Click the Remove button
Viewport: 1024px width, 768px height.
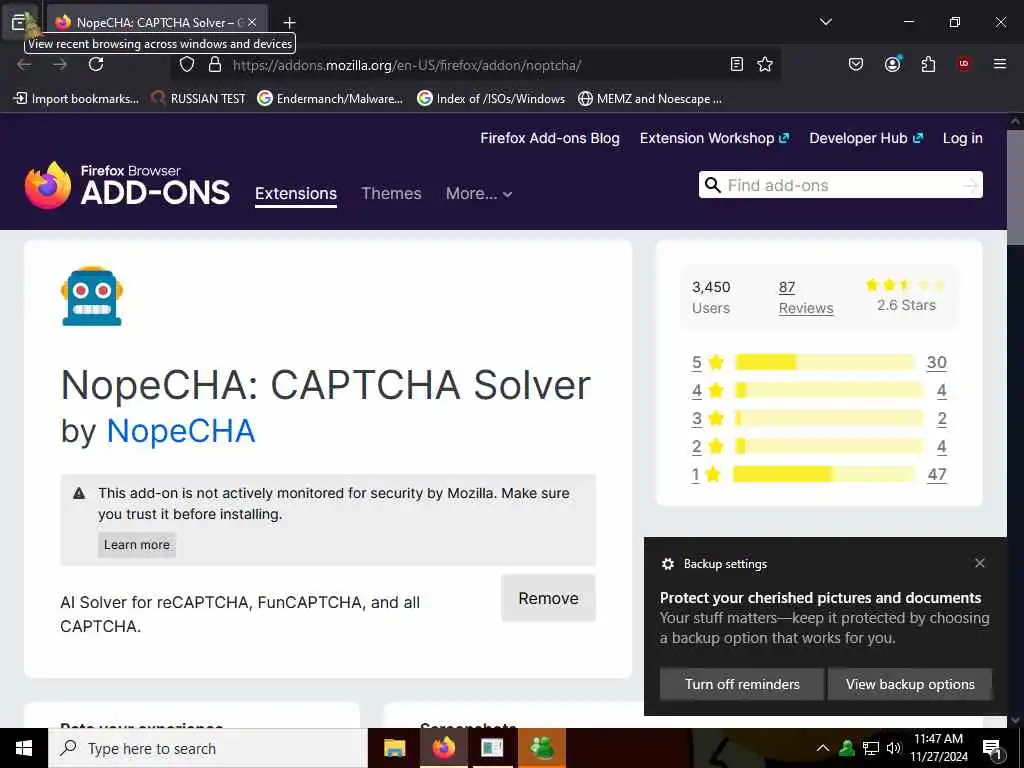coord(548,598)
